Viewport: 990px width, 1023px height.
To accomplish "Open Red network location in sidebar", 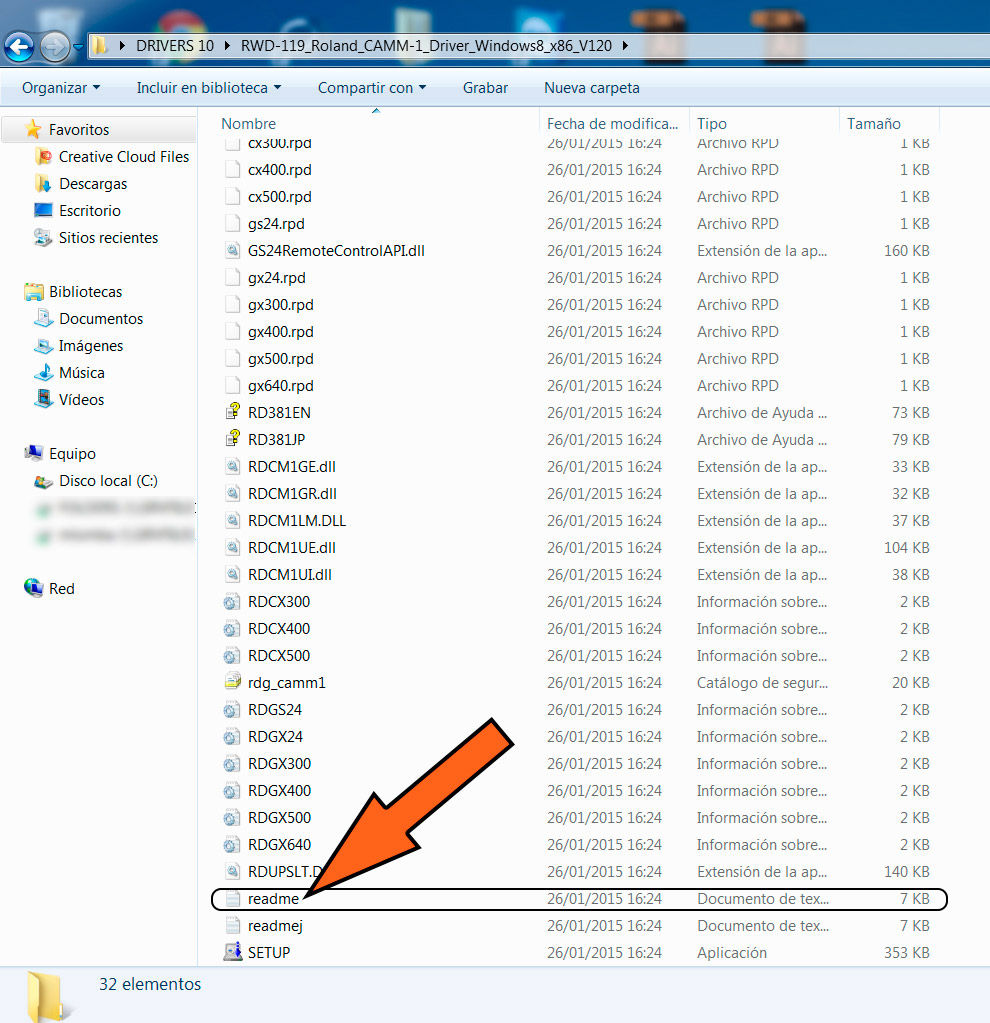I will [x=61, y=589].
